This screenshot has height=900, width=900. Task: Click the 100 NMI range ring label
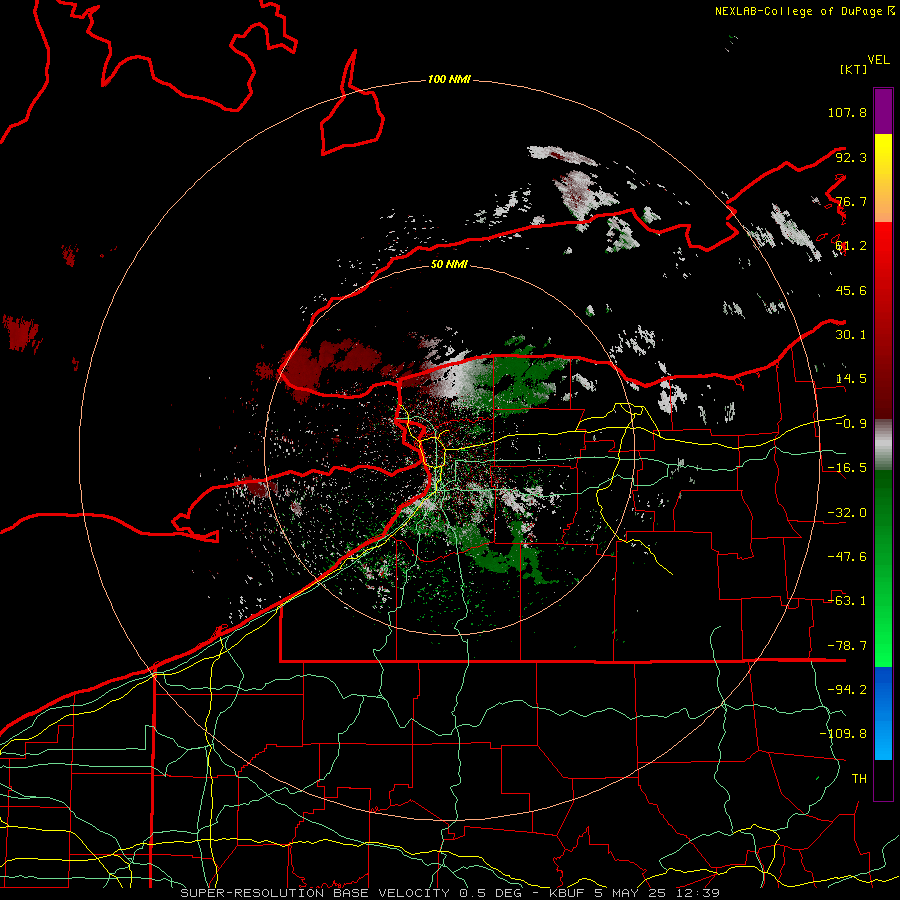click(449, 79)
